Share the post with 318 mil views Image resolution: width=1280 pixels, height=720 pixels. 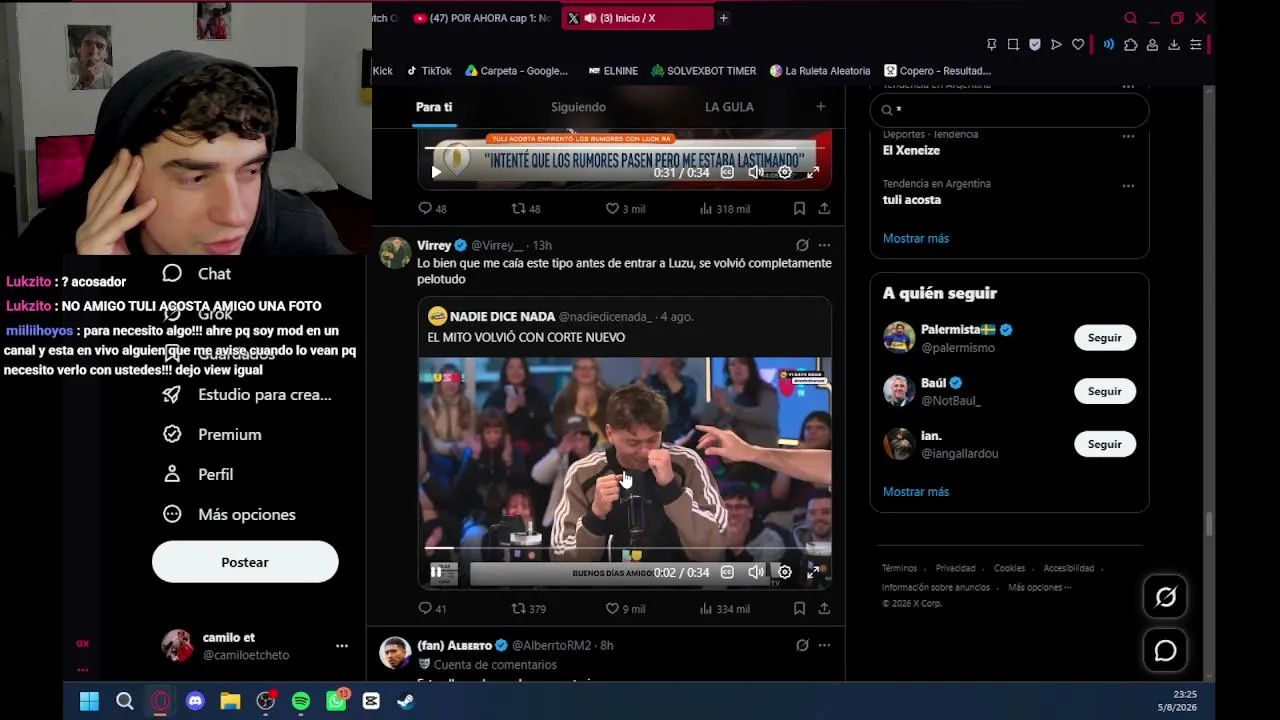click(824, 208)
